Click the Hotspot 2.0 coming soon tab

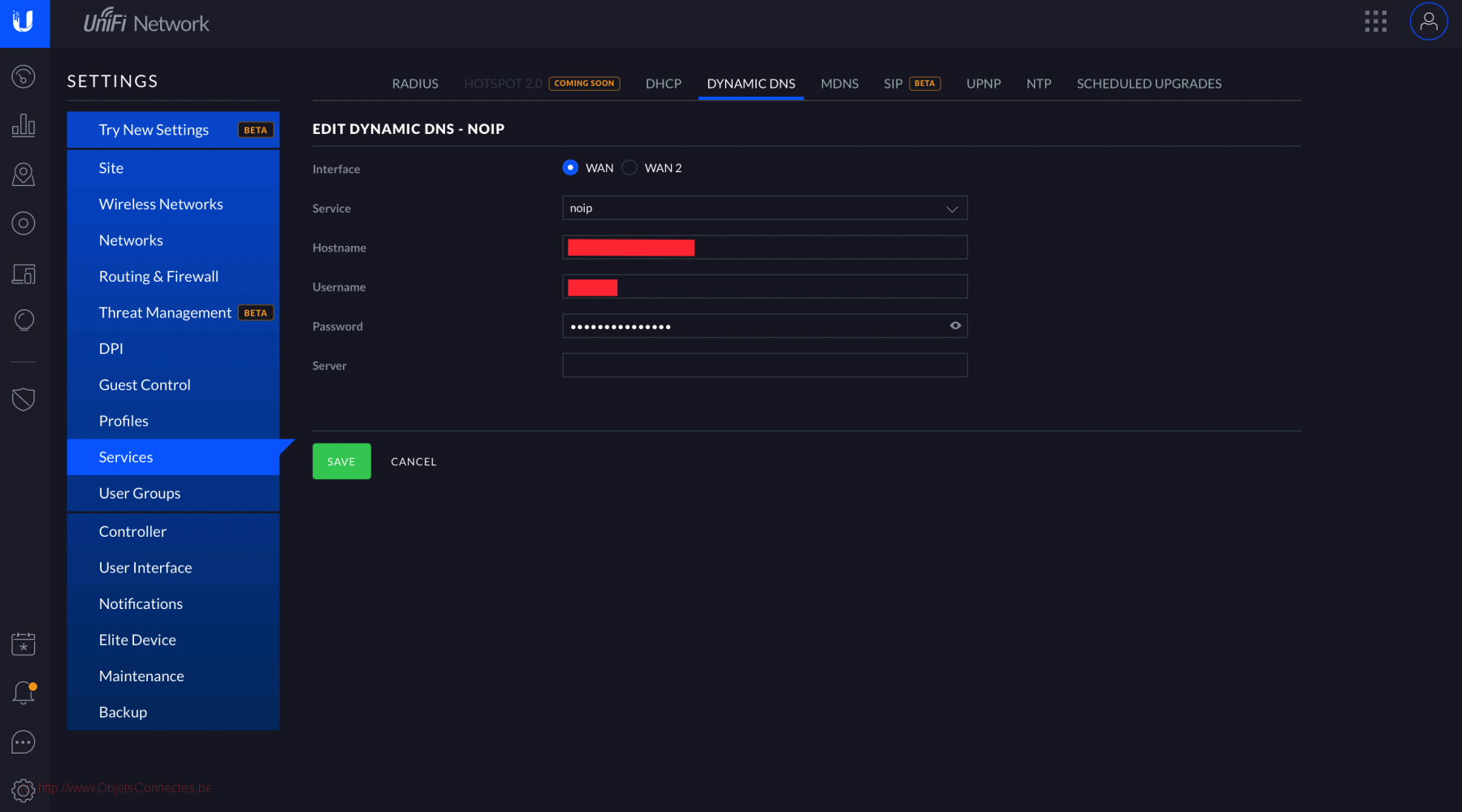tap(542, 84)
